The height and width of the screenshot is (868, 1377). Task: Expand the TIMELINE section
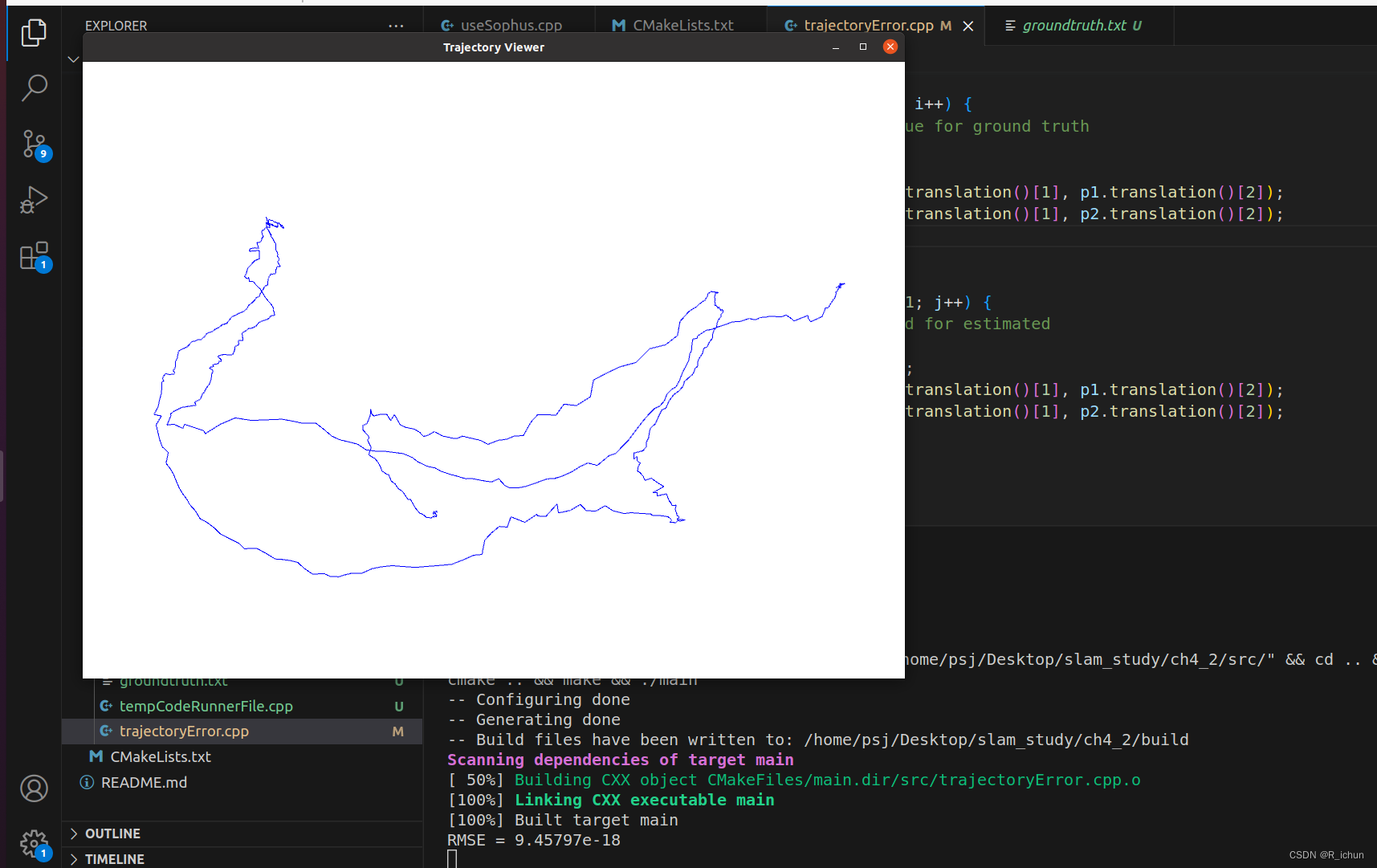(242, 858)
